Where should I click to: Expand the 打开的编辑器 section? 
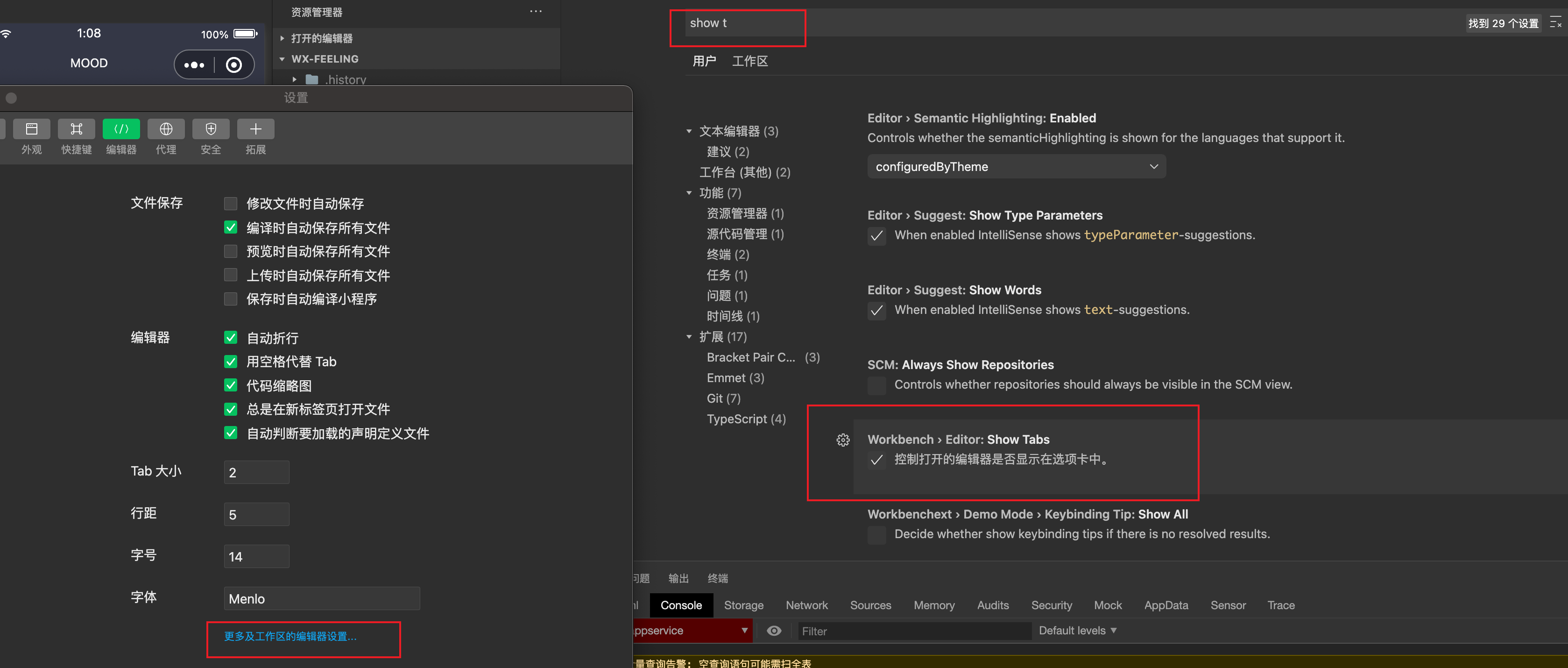(x=321, y=38)
